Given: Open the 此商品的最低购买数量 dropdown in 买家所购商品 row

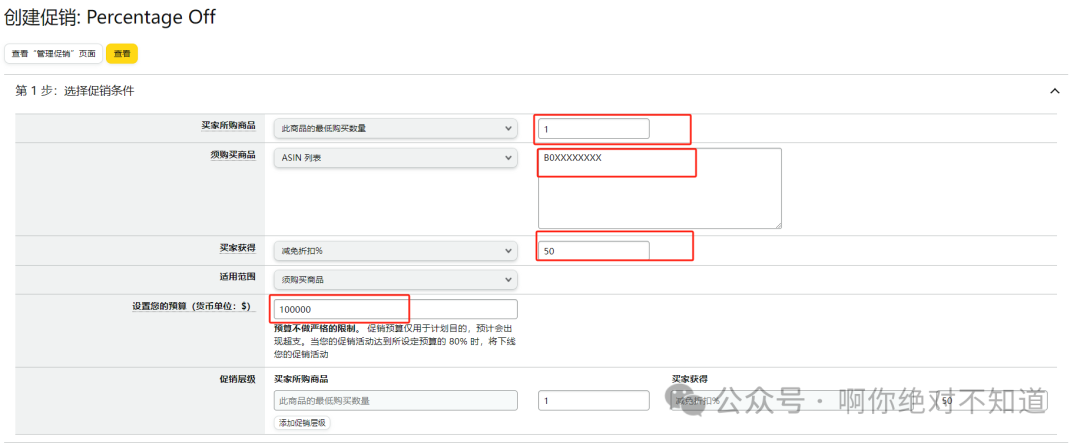Looking at the screenshot, I should click(x=395, y=128).
